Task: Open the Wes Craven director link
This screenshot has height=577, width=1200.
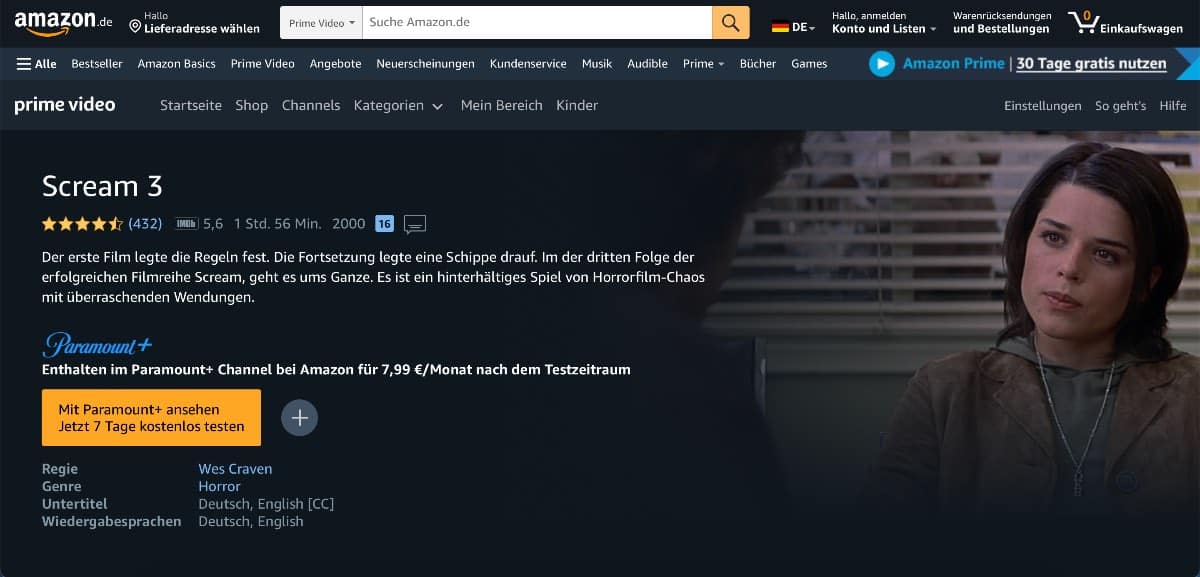Action: (x=235, y=469)
